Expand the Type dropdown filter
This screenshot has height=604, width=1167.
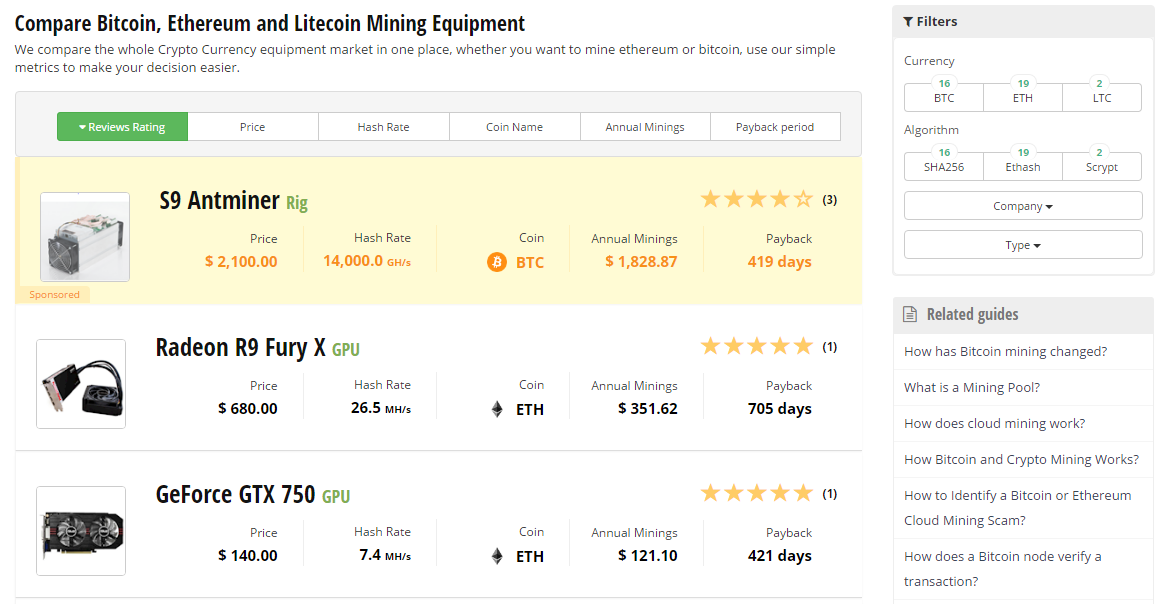coord(1023,245)
